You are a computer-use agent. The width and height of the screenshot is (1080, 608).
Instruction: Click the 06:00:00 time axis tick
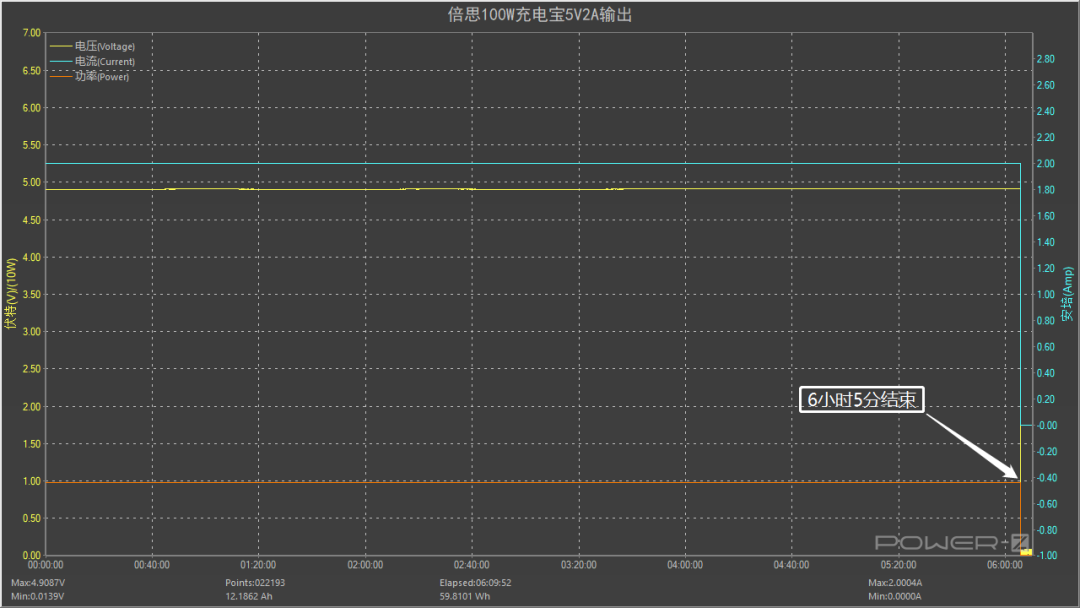point(1004,565)
